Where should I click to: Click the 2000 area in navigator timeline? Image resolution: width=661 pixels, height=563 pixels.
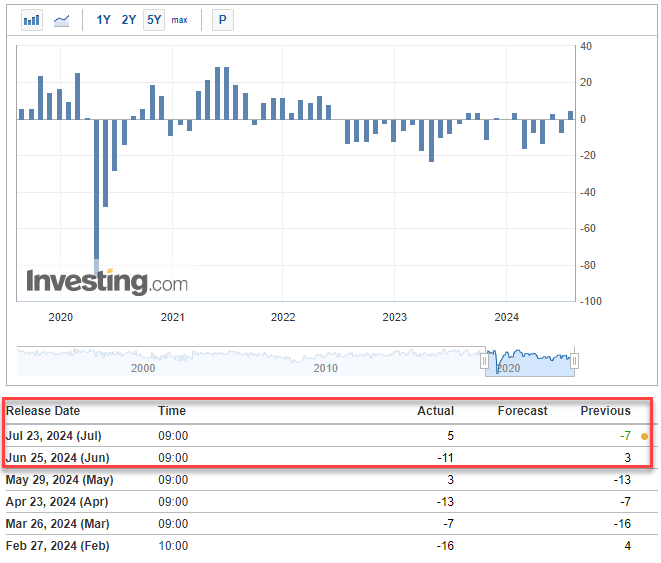(x=143, y=367)
